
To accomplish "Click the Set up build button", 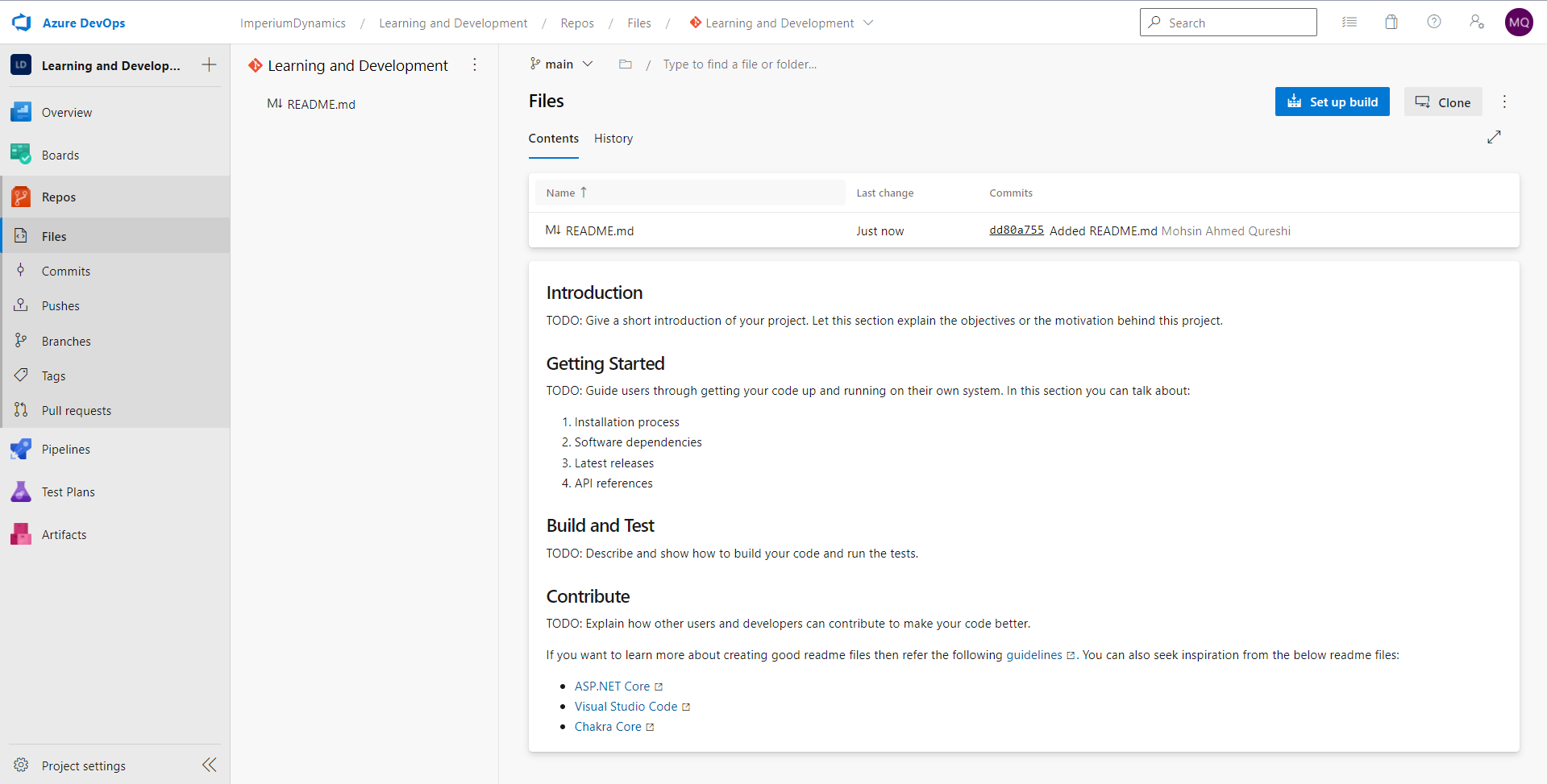I will pos(1332,102).
